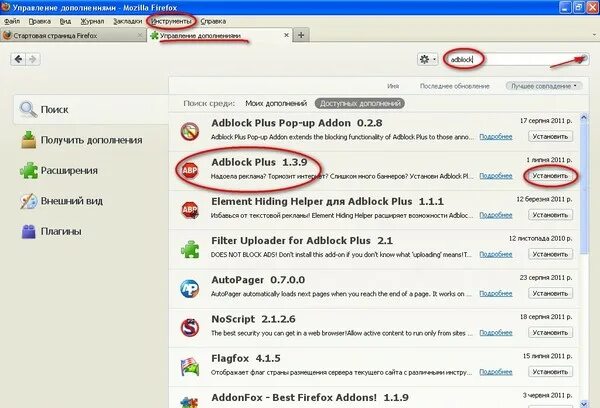Search among Моих дополнений
Image resolution: width=600 pixels, height=408 pixels.
pos(276,103)
